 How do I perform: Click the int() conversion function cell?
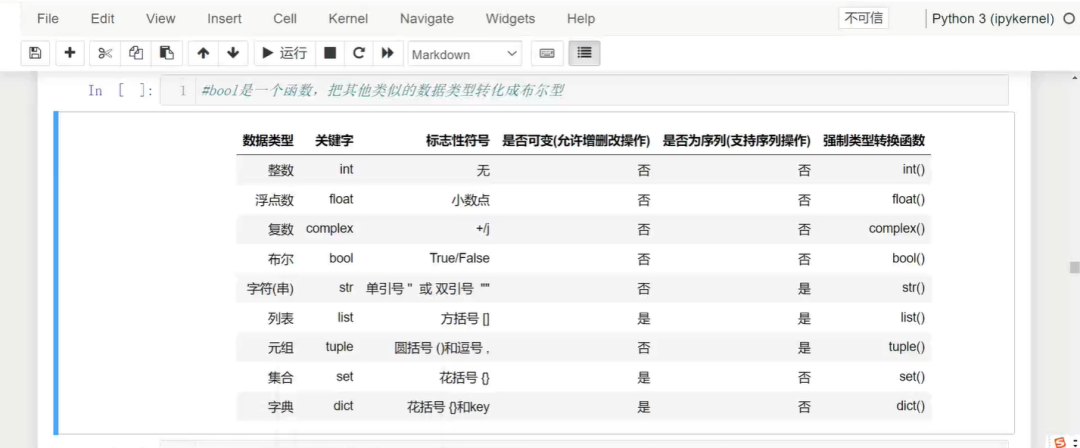[x=913, y=170]
